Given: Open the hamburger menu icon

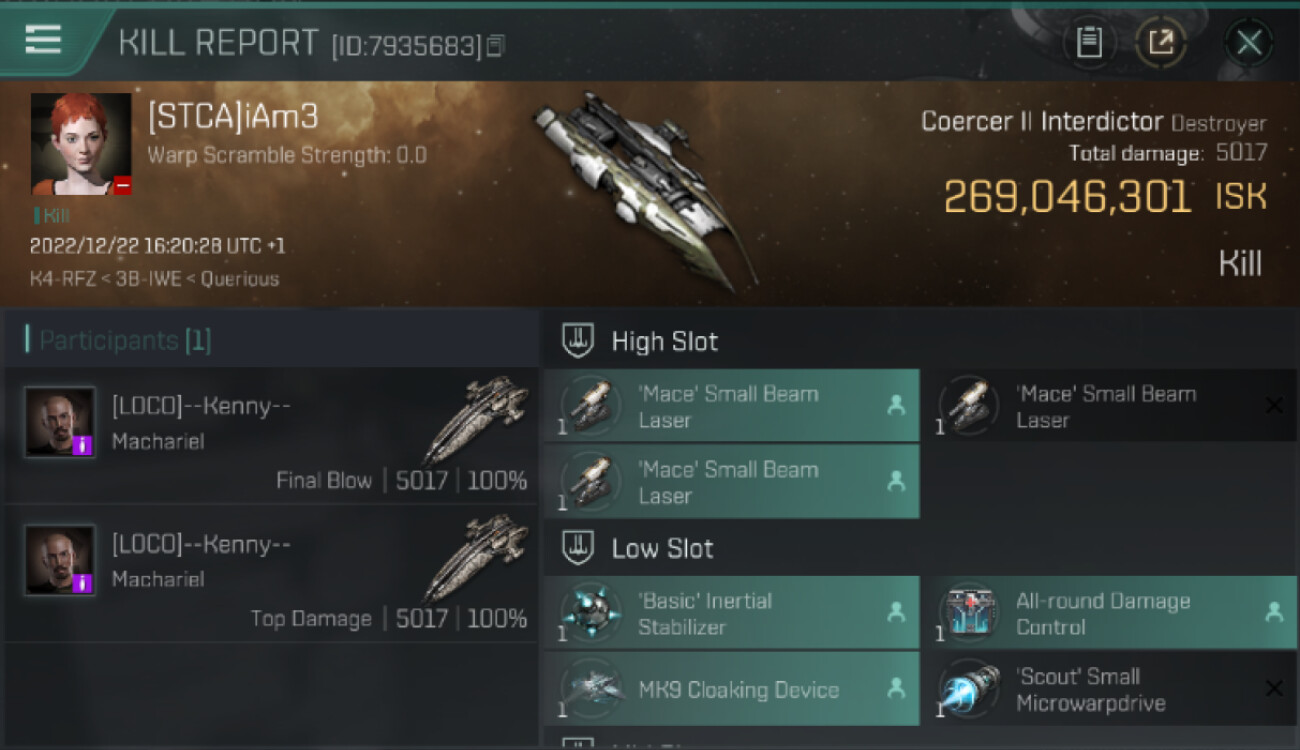Looking at the screenshot, I should 43,40.
